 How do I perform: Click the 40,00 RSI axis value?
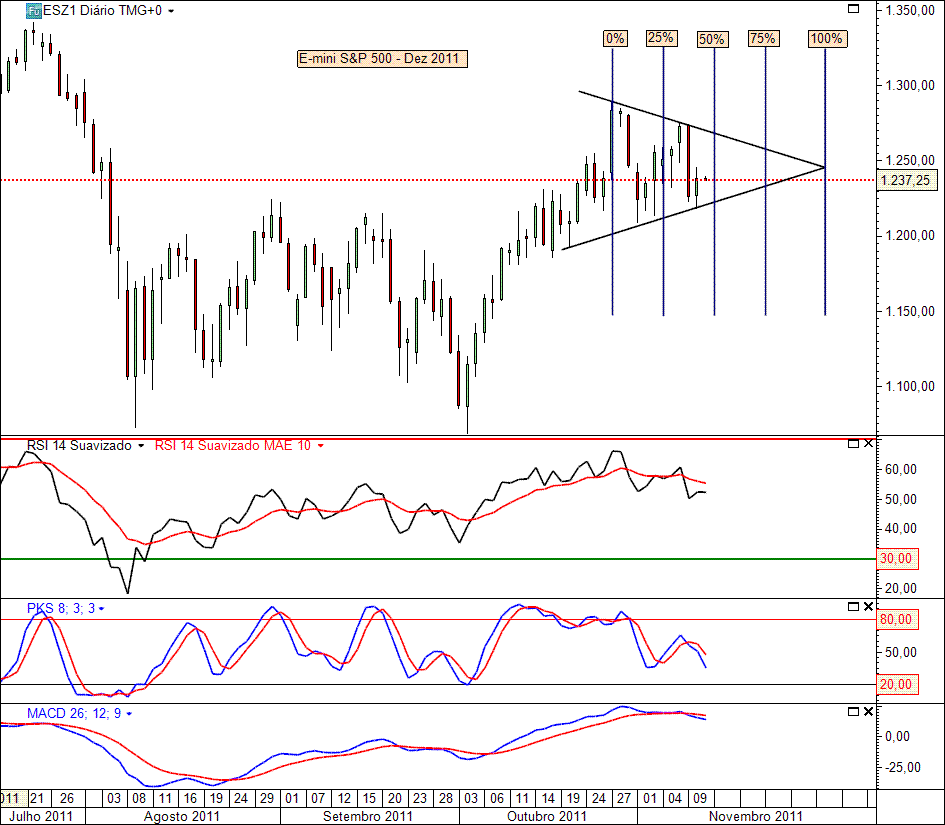(x=900, y=529)
